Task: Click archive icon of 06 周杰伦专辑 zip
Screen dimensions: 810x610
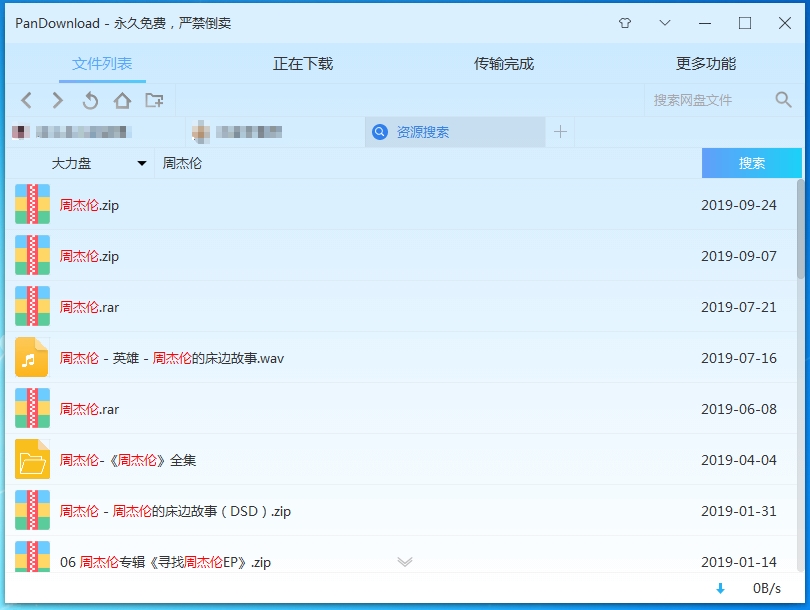Action: 33,557
